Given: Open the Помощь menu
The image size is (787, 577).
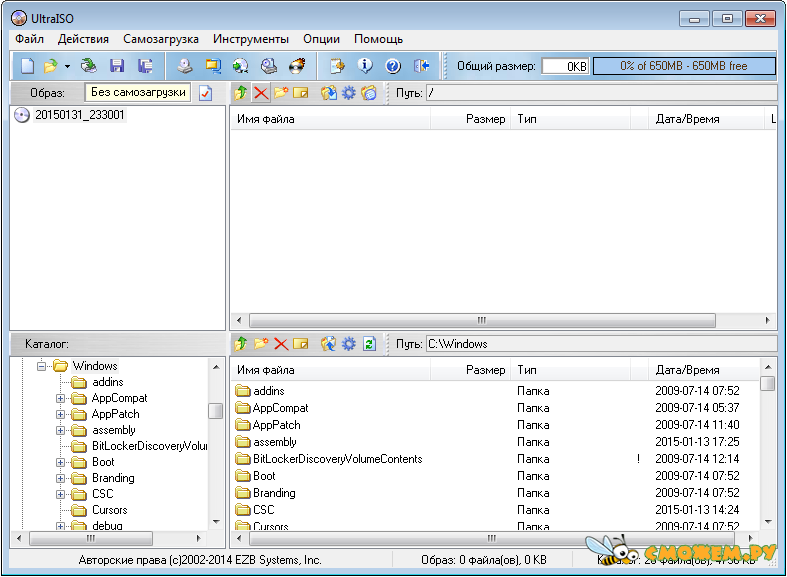Looking at the screenshot, I should 378,39.
